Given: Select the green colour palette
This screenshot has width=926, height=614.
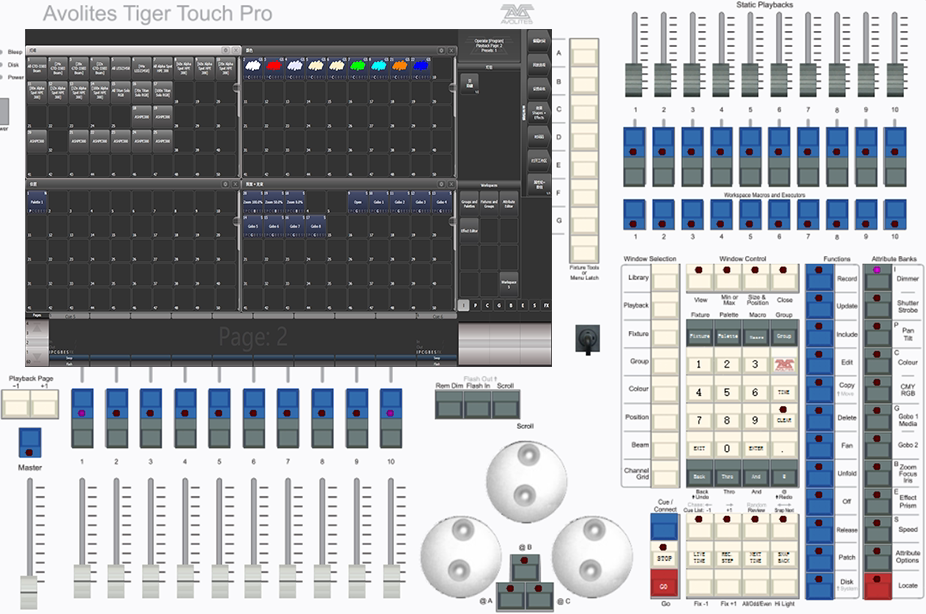Looking at the screenshot, I should (357, 68).
